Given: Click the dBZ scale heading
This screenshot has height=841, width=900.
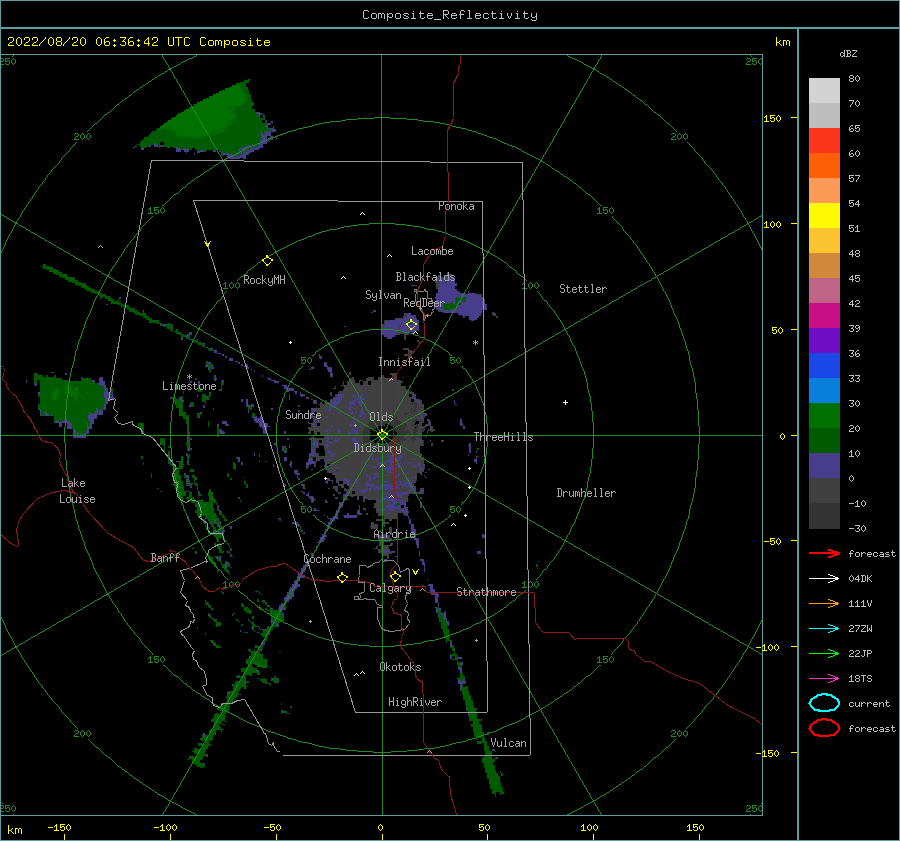Looking at the screenshot, I should (848, 54).
